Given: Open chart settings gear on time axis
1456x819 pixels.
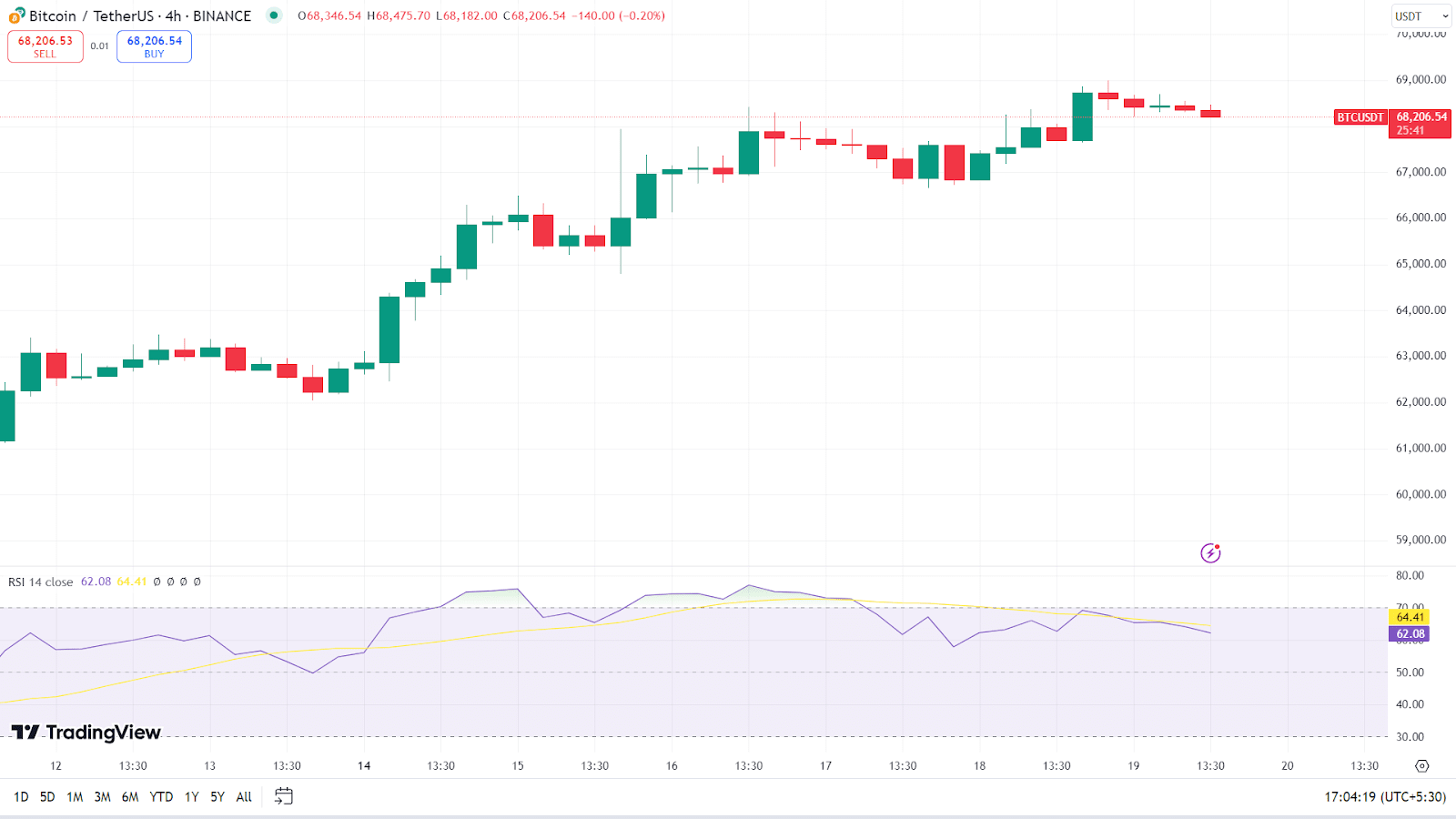Looking at the screenshot, I should point(1421,766).
